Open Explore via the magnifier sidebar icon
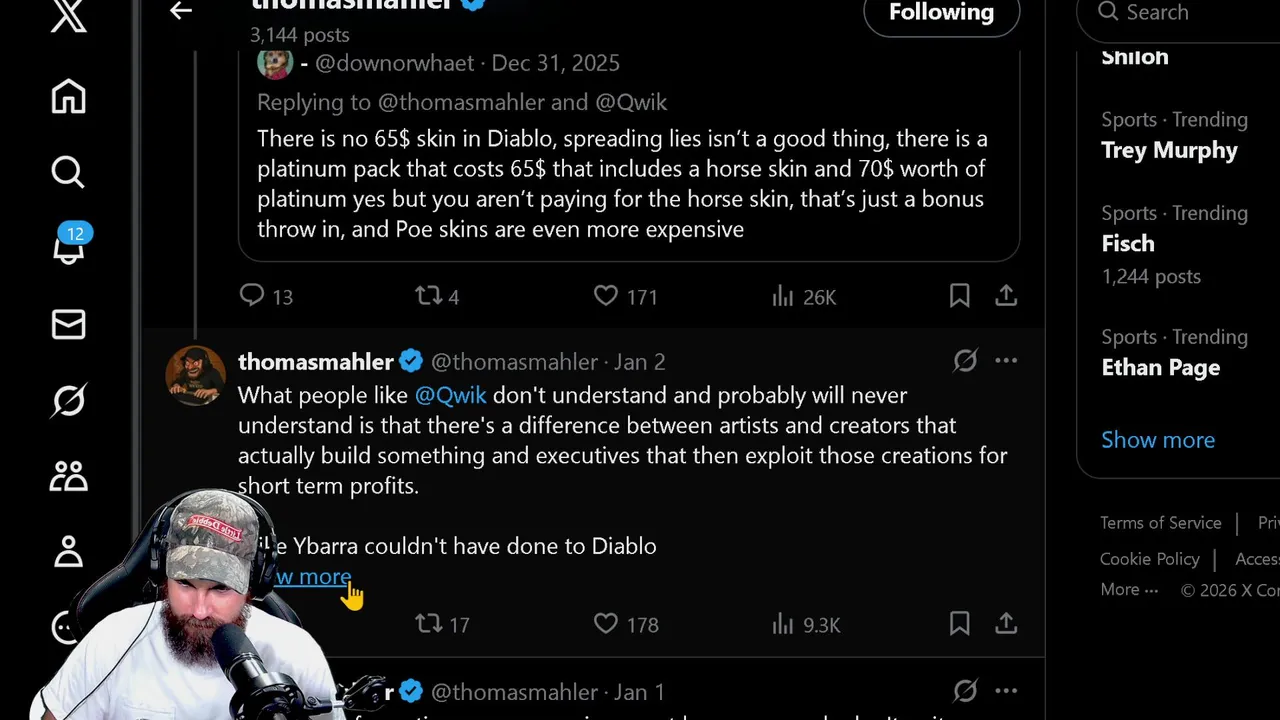The image size is (1280, 720). click(x=68, y=172)
